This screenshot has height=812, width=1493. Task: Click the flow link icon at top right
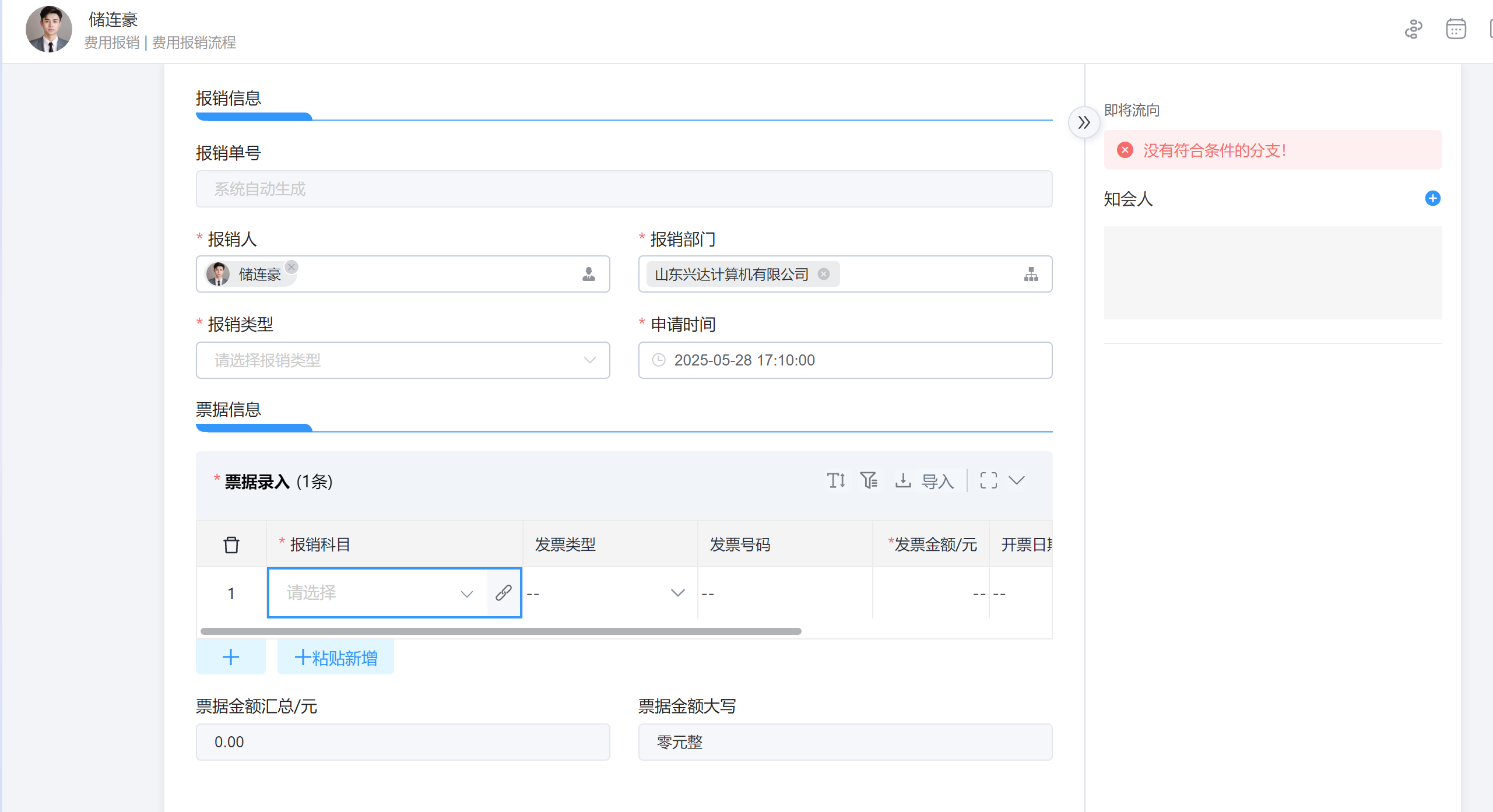tap(1413, 29)
